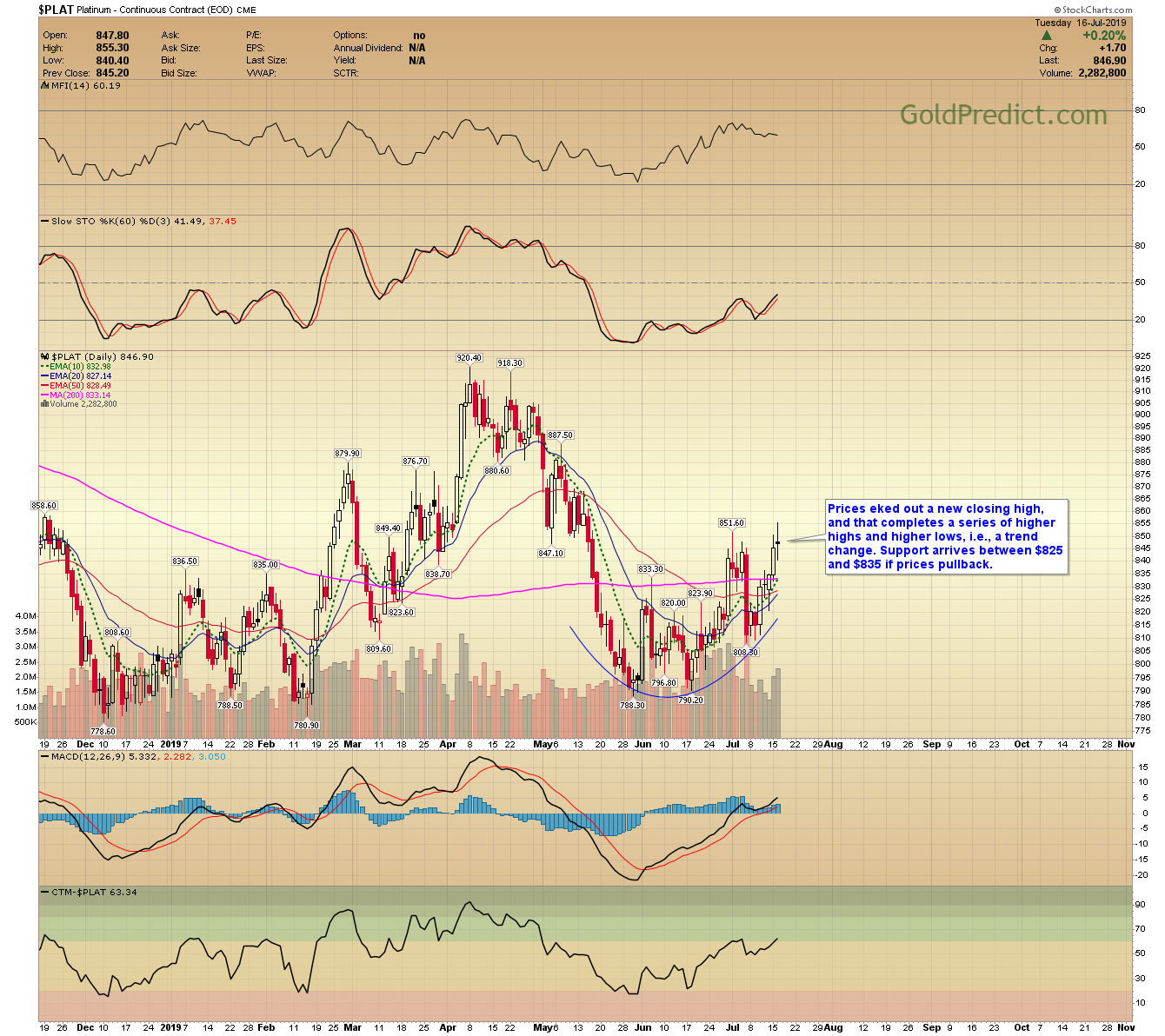Click the 788.30 low price label

(632, 706)
